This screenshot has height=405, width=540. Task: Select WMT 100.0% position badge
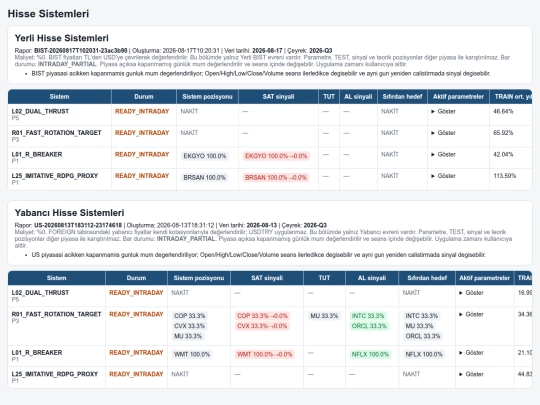click(x=192, y=354)
